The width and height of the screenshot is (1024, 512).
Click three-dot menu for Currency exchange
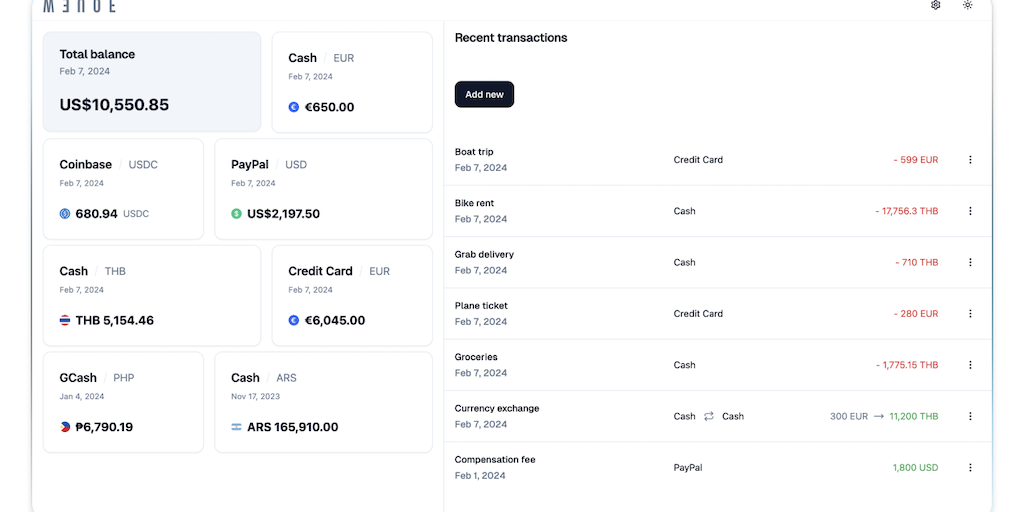coord(970,416)
